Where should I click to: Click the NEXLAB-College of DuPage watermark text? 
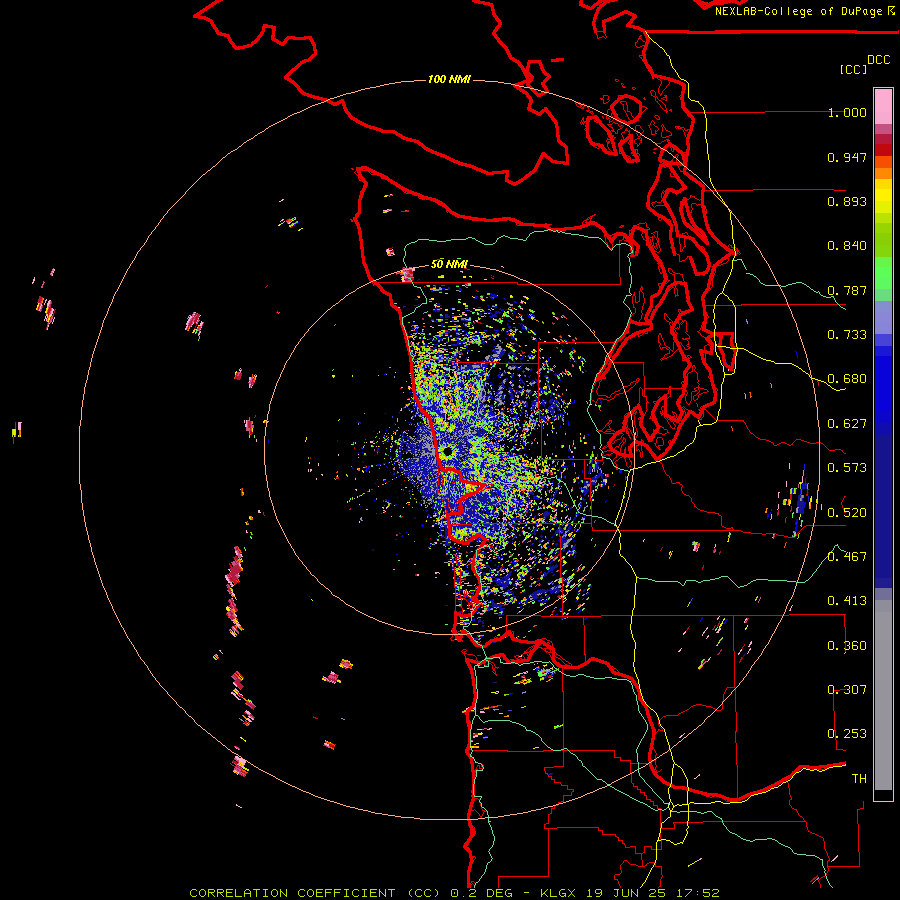click(x=805, y=11)
